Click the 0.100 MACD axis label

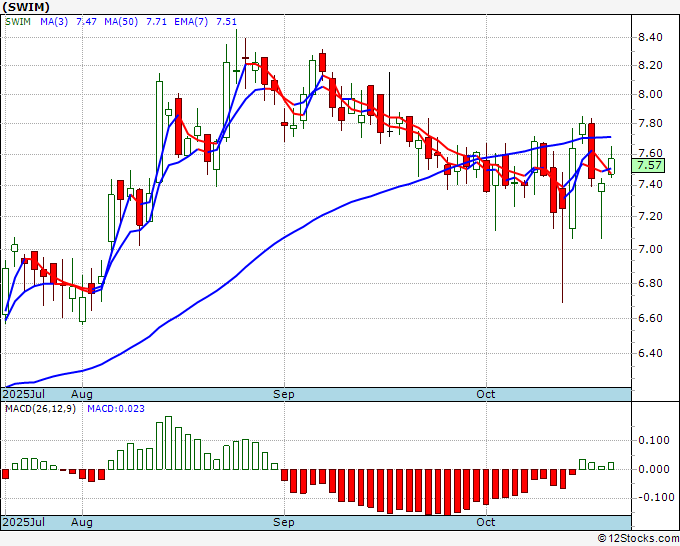point(654,441)
